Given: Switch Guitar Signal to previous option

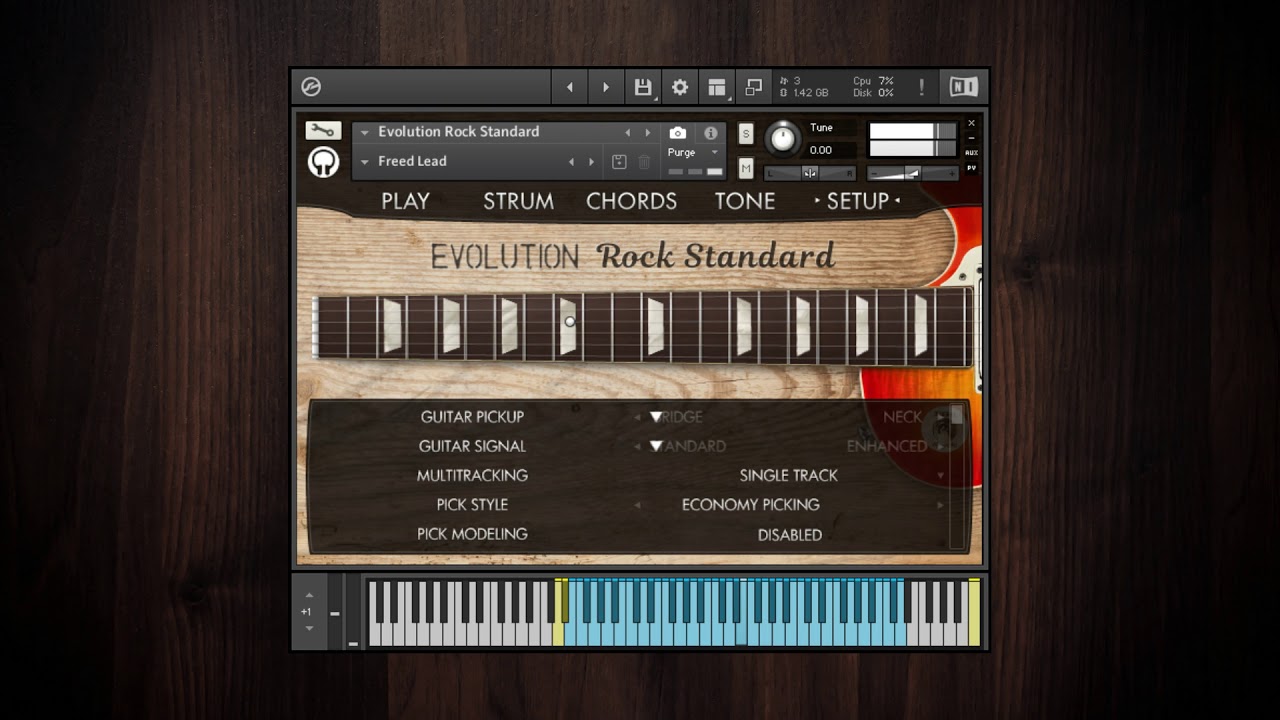Looking at the screenshot, I should point(638,446).
